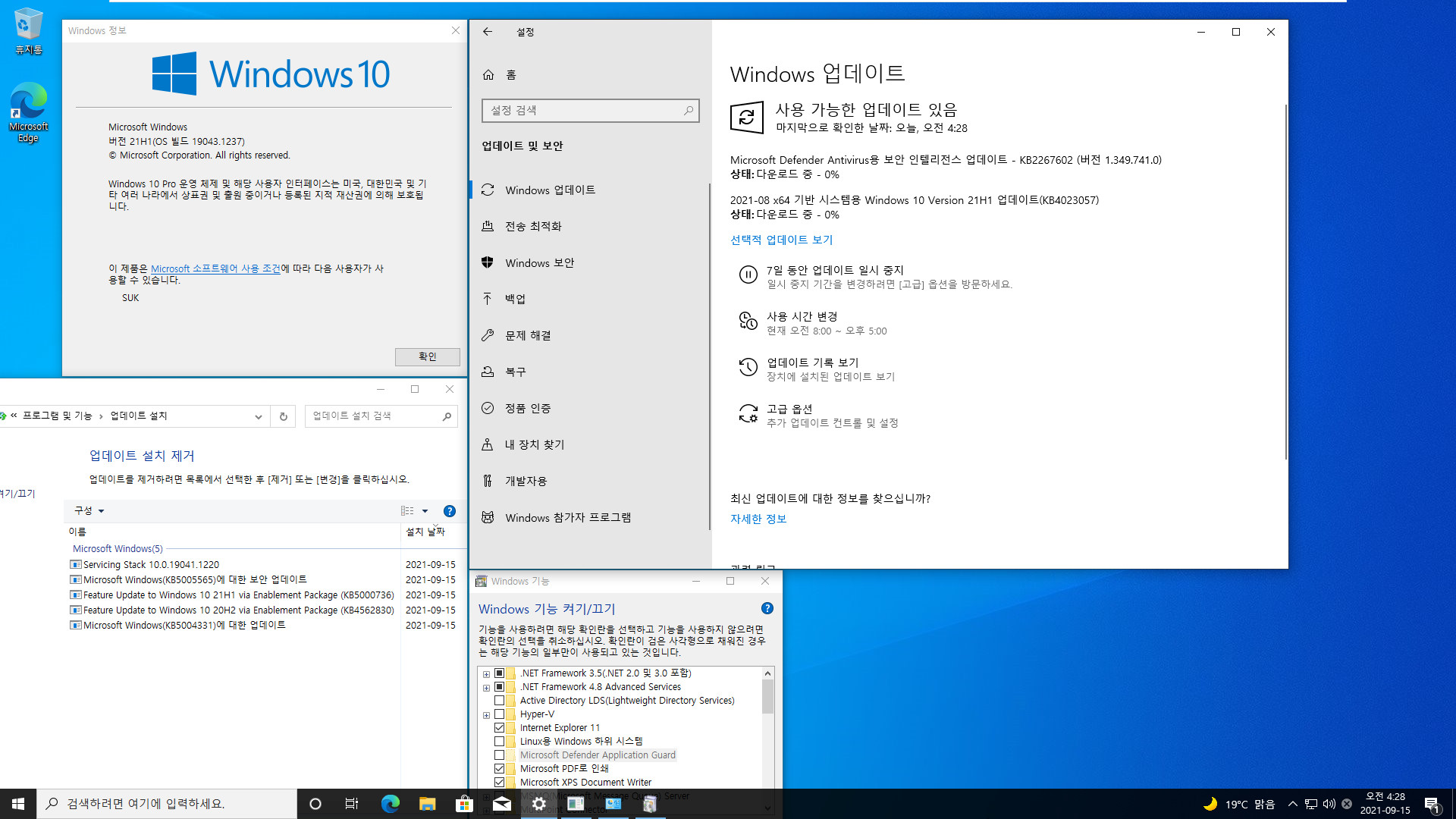This screenshot has height=819, width=1456.
Task: Select 백업 in sidebar
Action: (589, 299)
